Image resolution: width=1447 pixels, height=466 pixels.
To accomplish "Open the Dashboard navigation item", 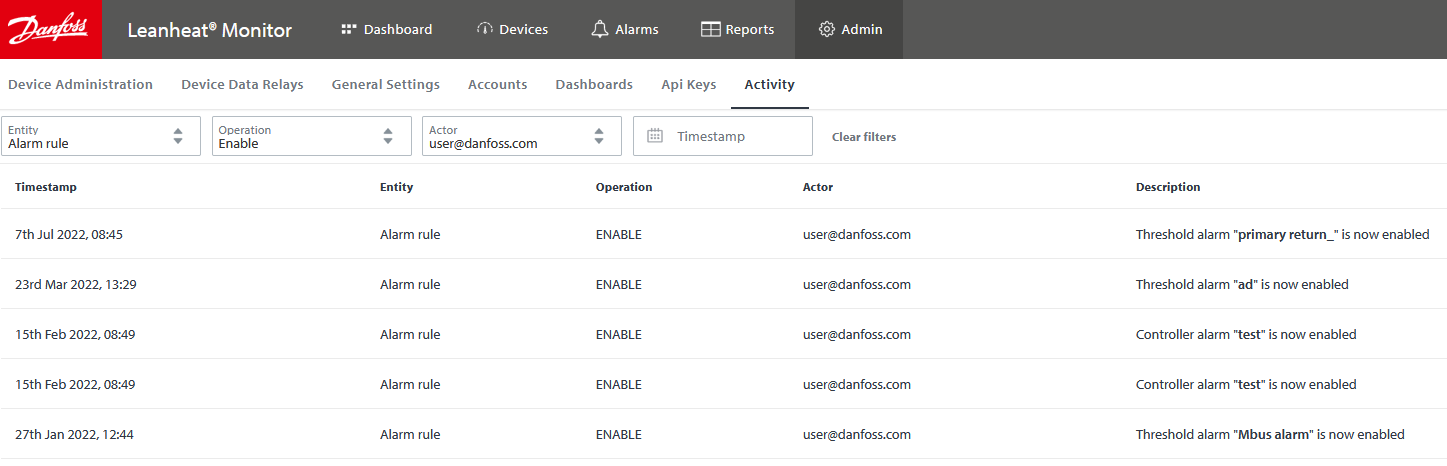I will [x=386, y=29].
